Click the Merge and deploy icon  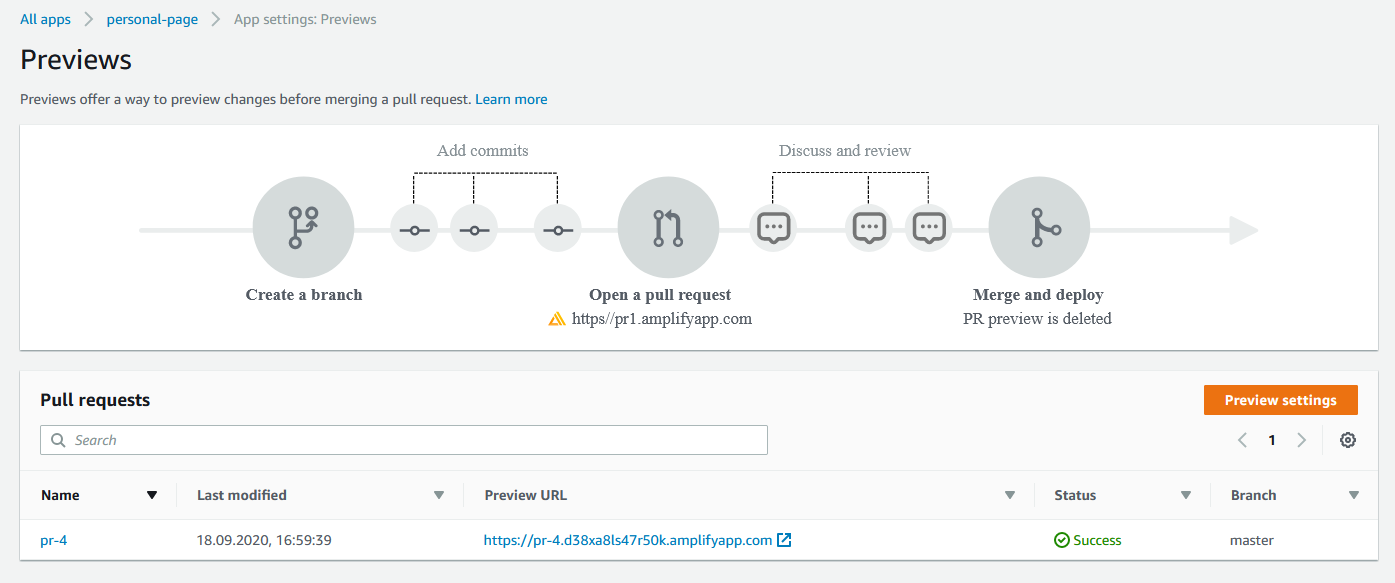tap(1039, 230)
